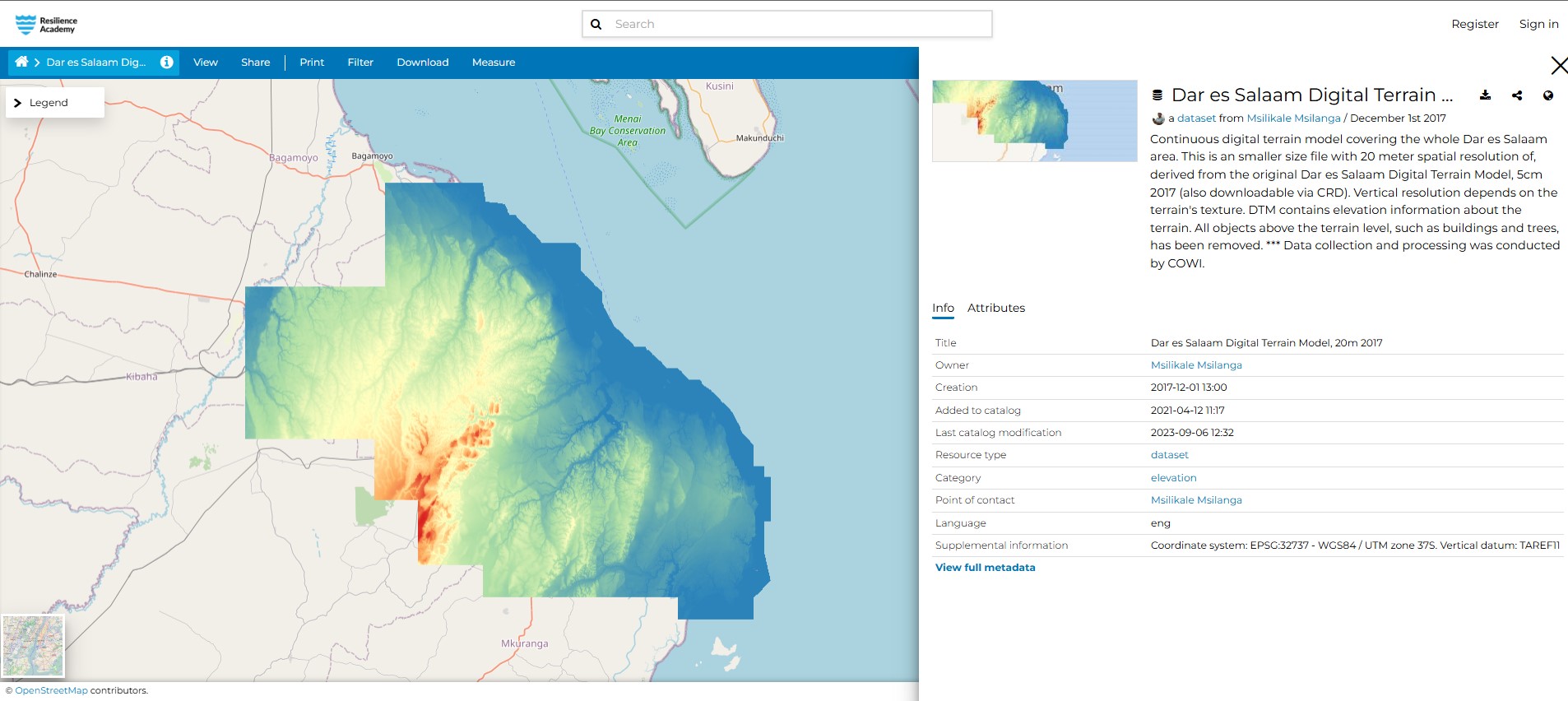This screenshot has width=1568, height=701.
Task: Open Msilikale Msilanga link under title
Action: click(1293, 118)
